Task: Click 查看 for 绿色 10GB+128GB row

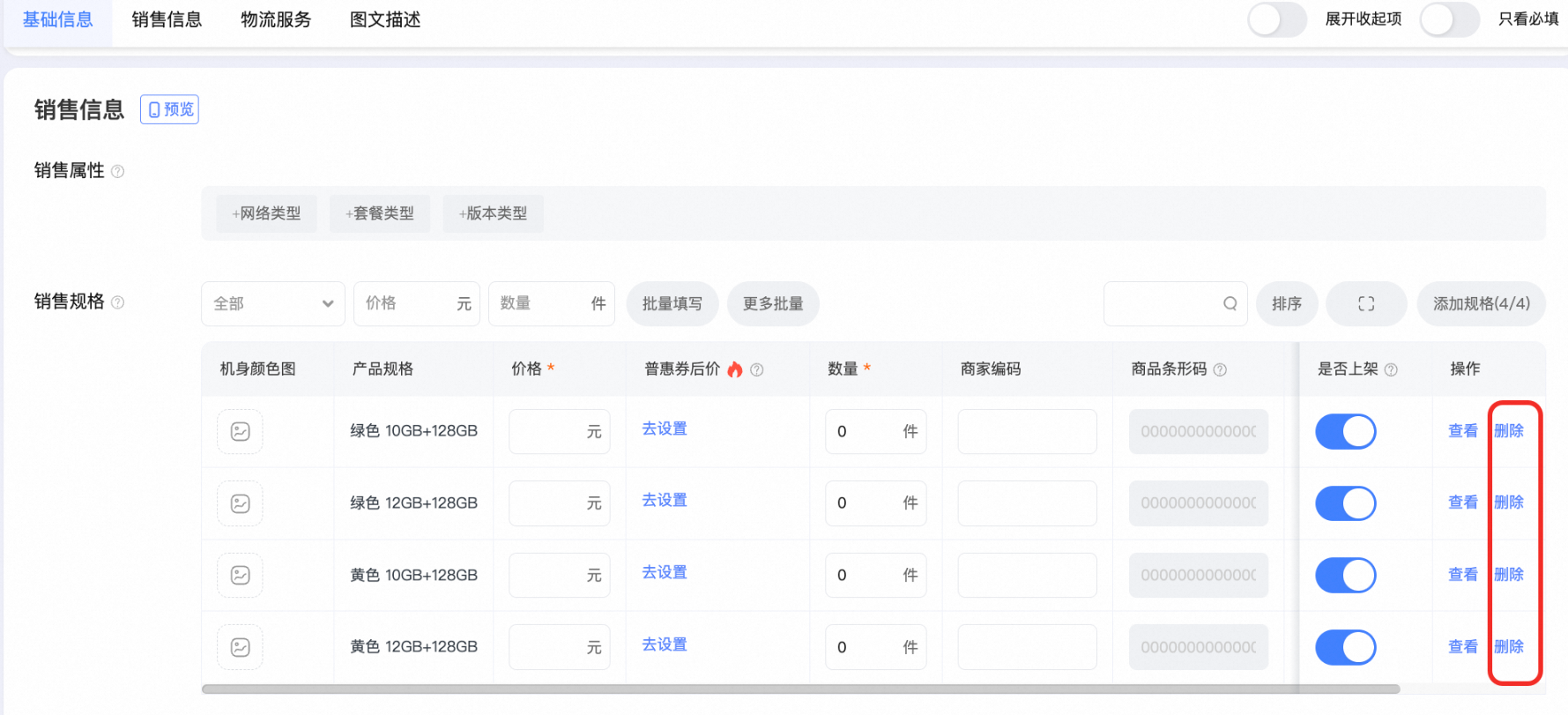Action: (1463, 431)
